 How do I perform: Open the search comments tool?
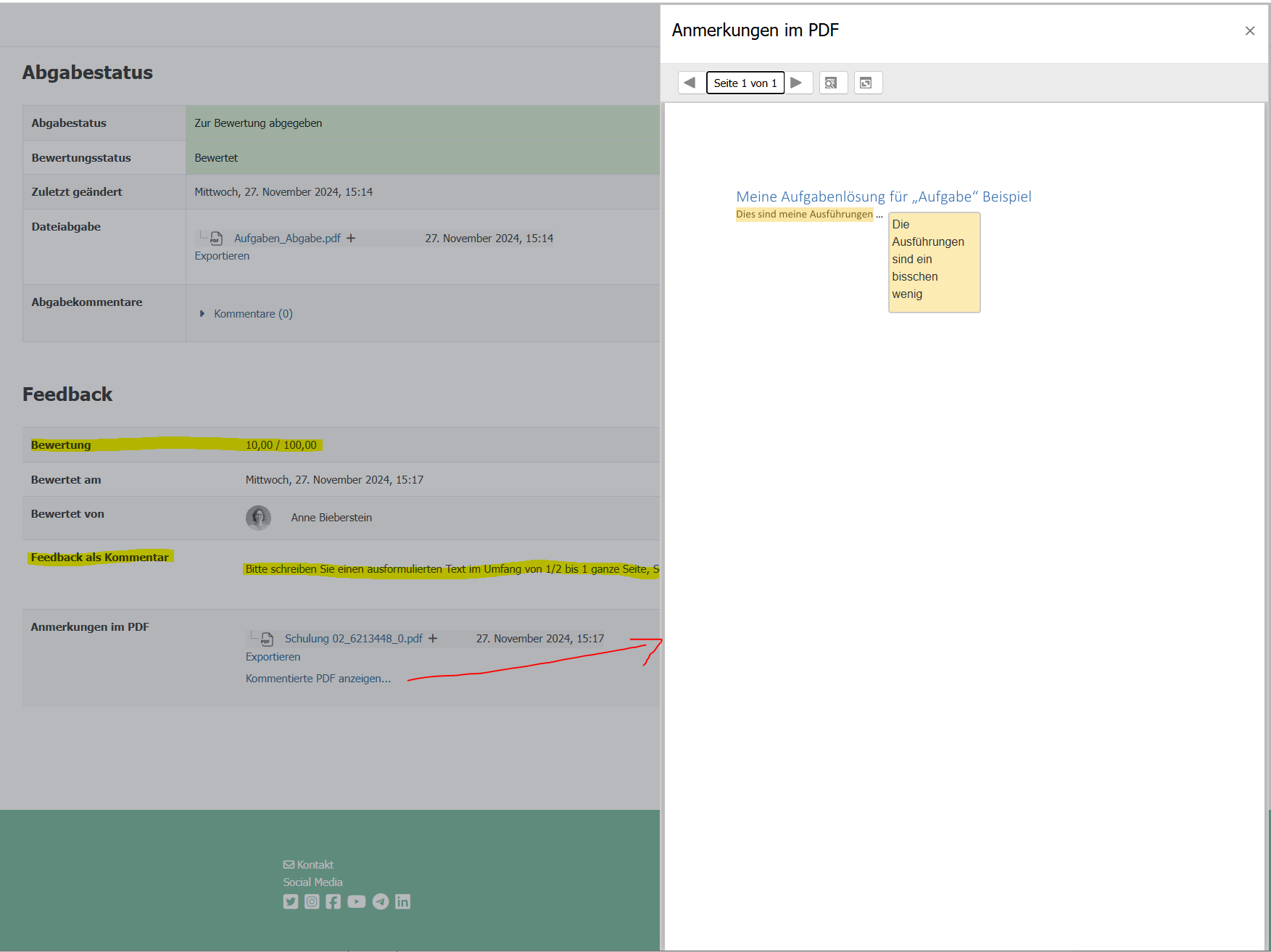coord(832,83)
